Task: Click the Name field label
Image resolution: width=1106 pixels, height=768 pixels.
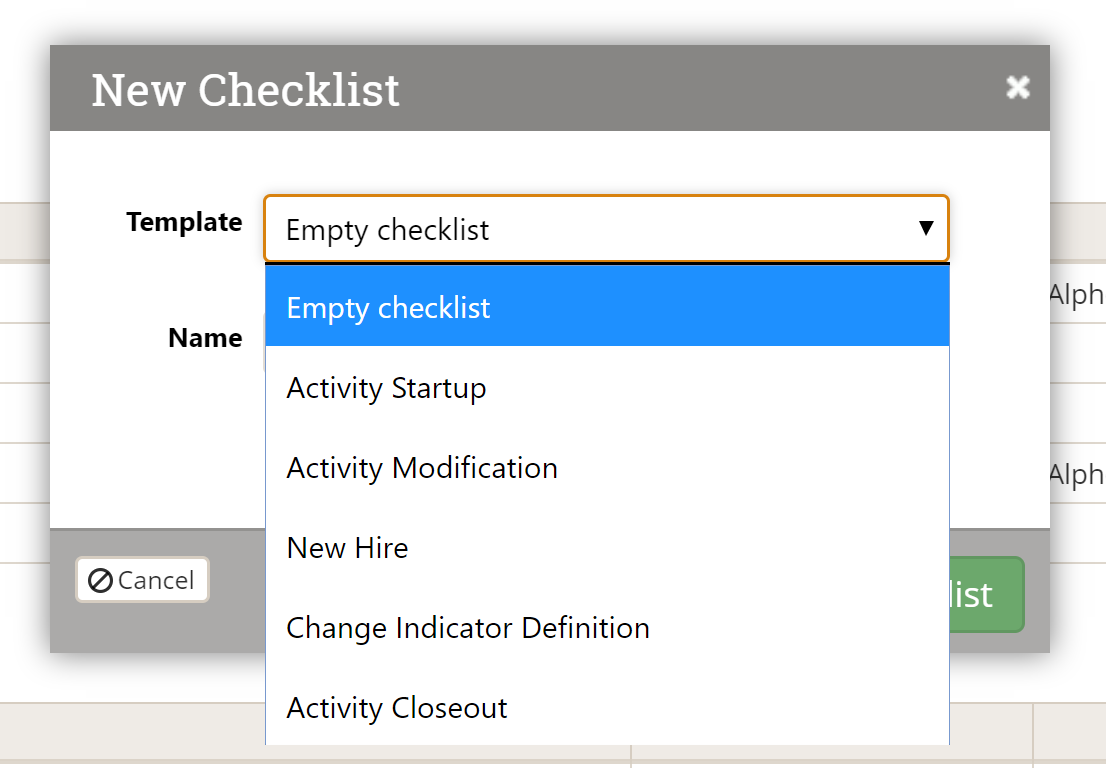Action: pos(205,338)
